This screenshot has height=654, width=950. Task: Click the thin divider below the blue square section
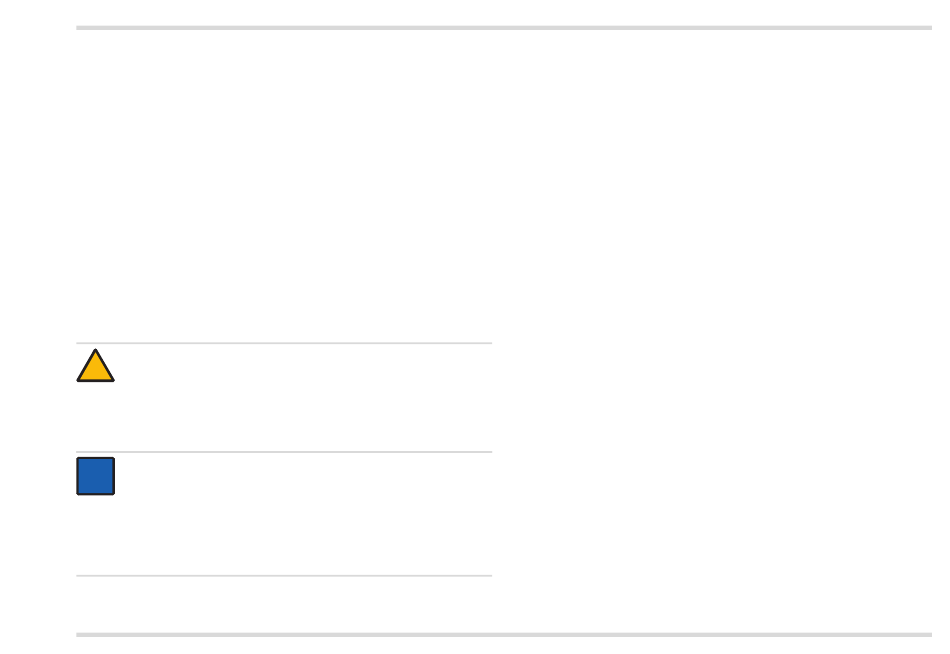284,575
